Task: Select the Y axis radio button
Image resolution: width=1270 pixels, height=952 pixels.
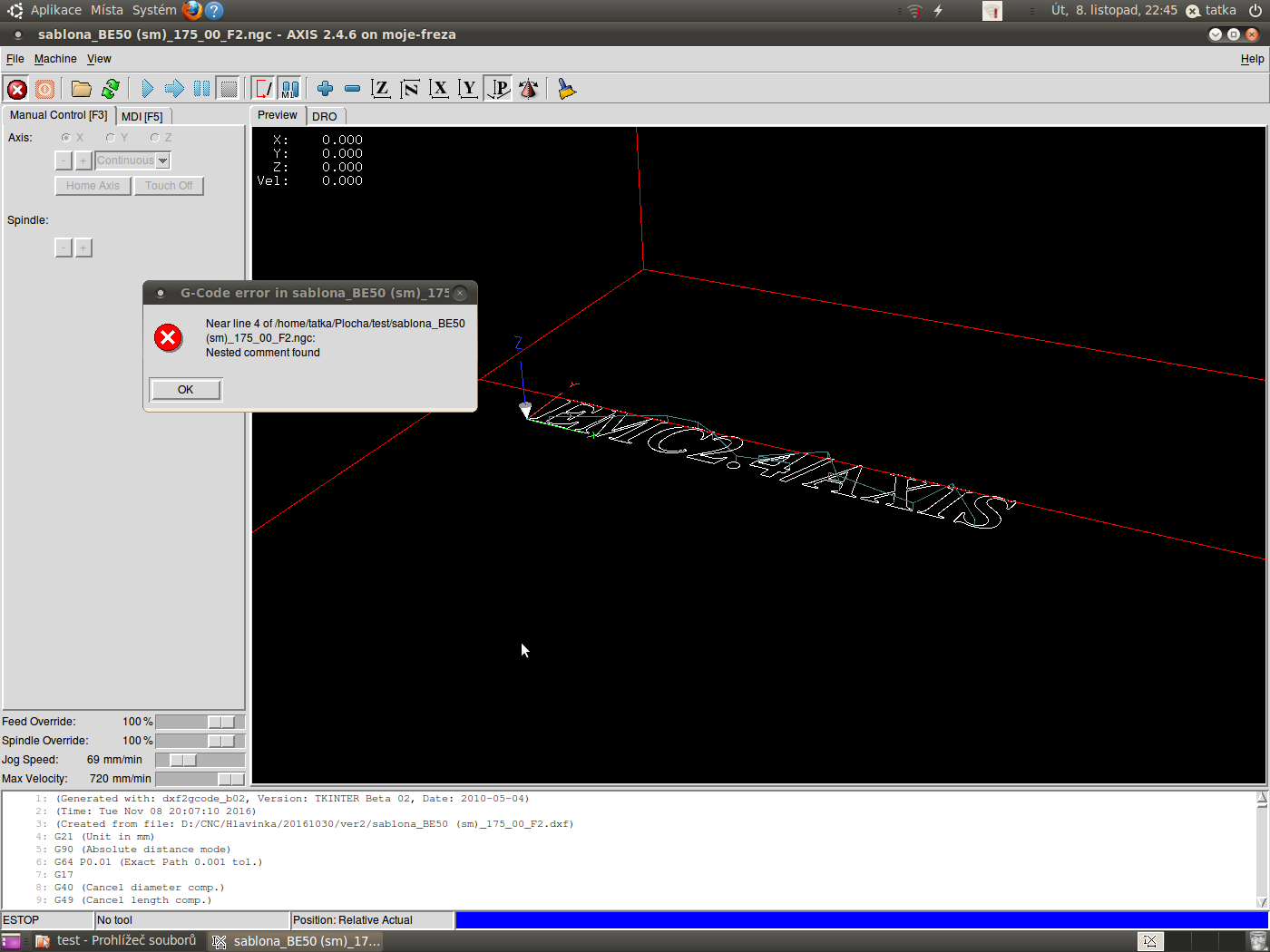Action: pyautogui.click(x=111, y=138)
